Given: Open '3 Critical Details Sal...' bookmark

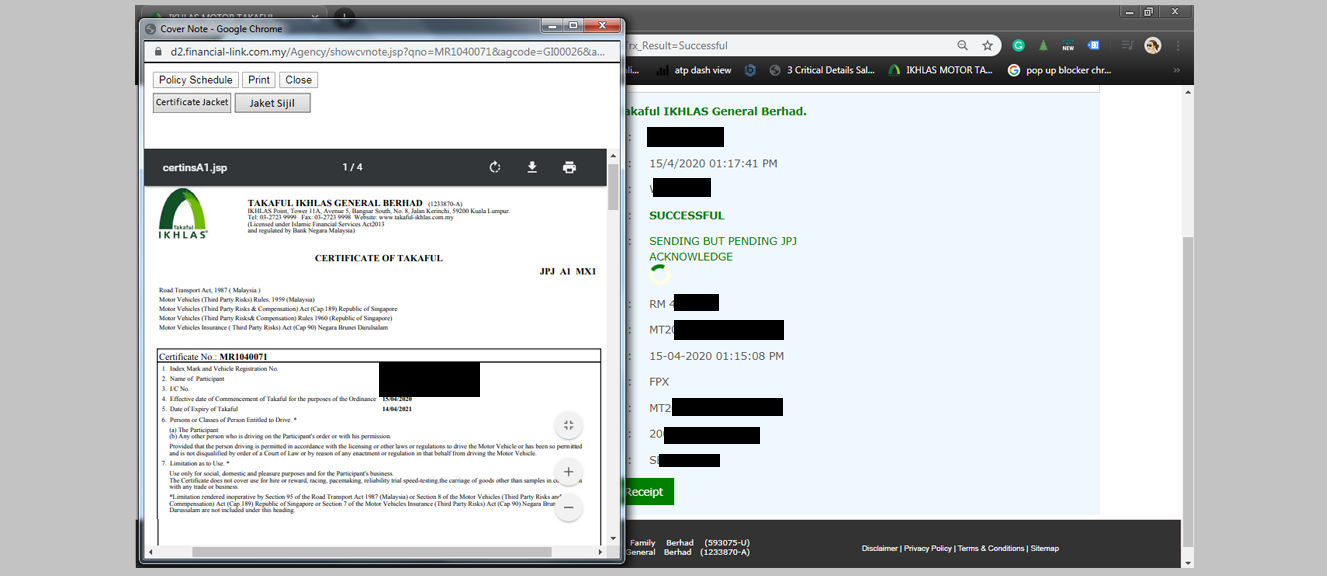Looking at the screenshot, I should coord(820,70).
